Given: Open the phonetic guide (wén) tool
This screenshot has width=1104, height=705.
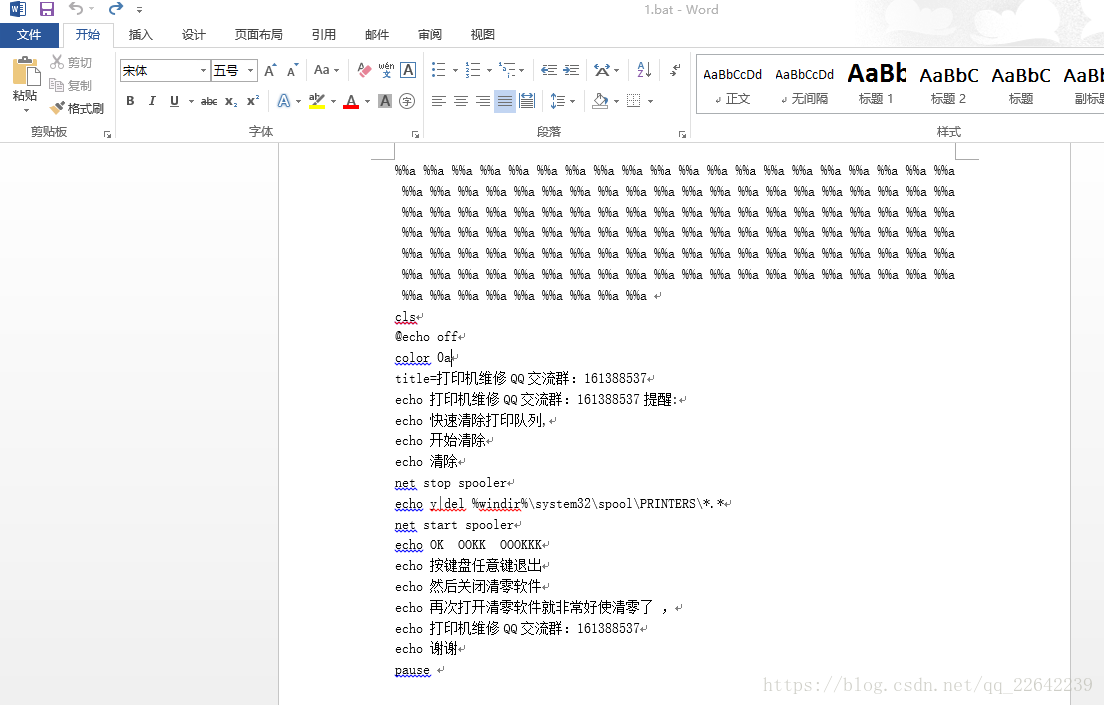Looking at the screenshot, I should coord(387,70).
